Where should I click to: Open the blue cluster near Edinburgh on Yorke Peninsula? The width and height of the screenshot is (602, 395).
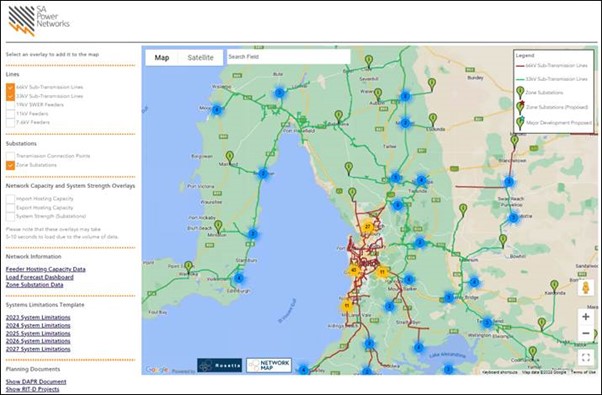(x=239, y=278)
